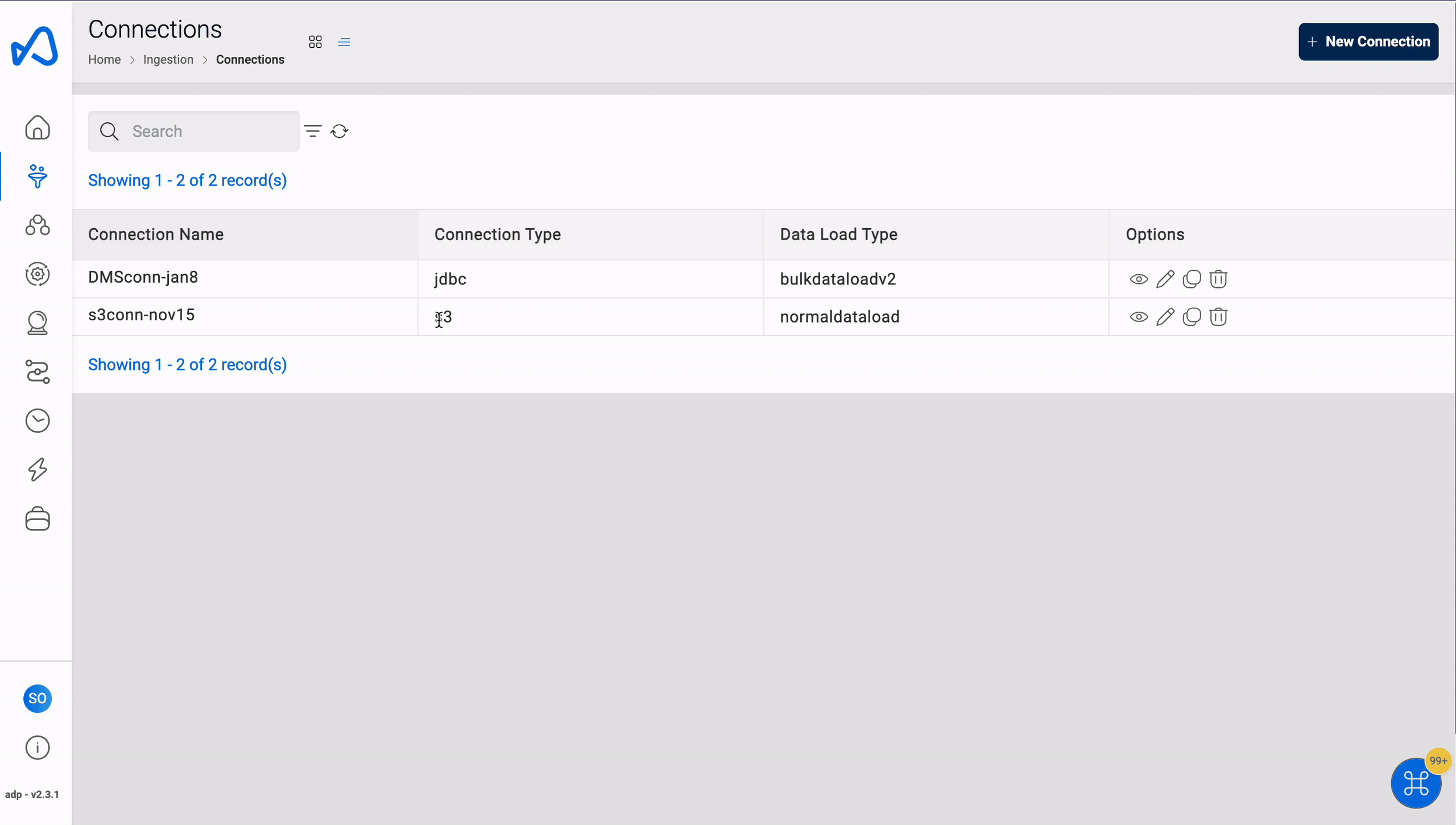Refresh the connections list
The image size is (1456, 825).
point(340,131)
